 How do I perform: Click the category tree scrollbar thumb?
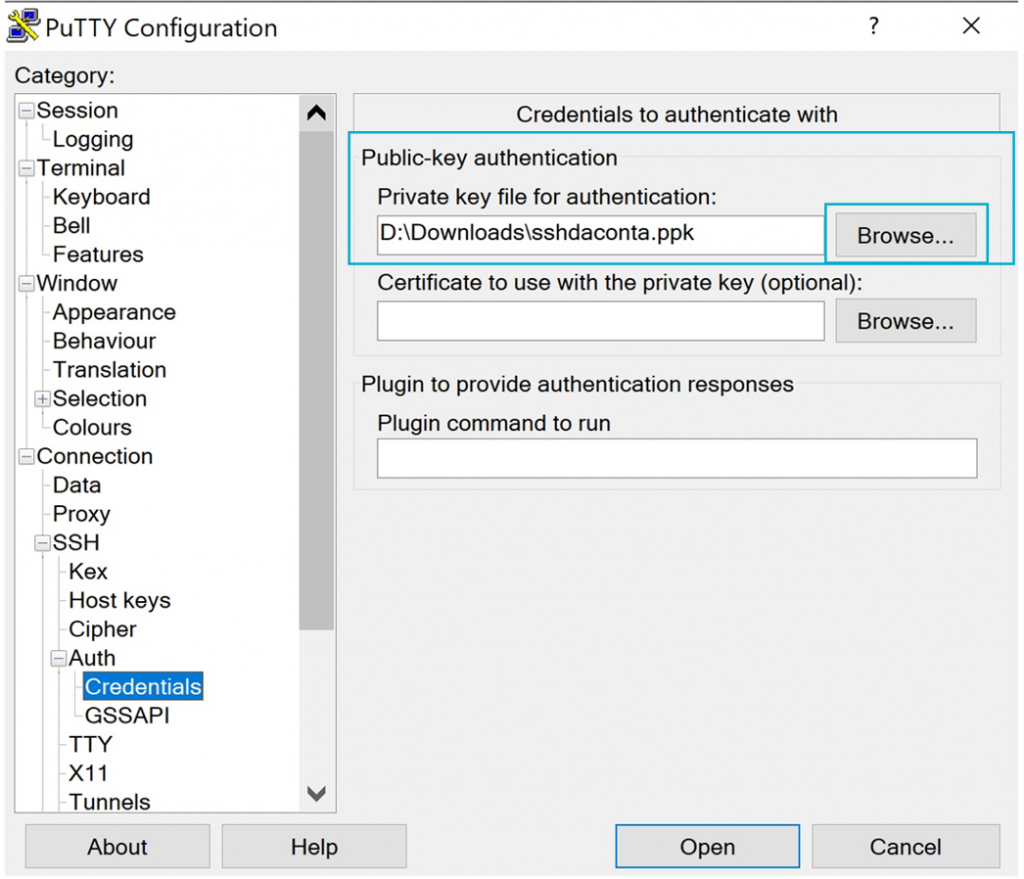pyautogui.click(x=317, y=380)
